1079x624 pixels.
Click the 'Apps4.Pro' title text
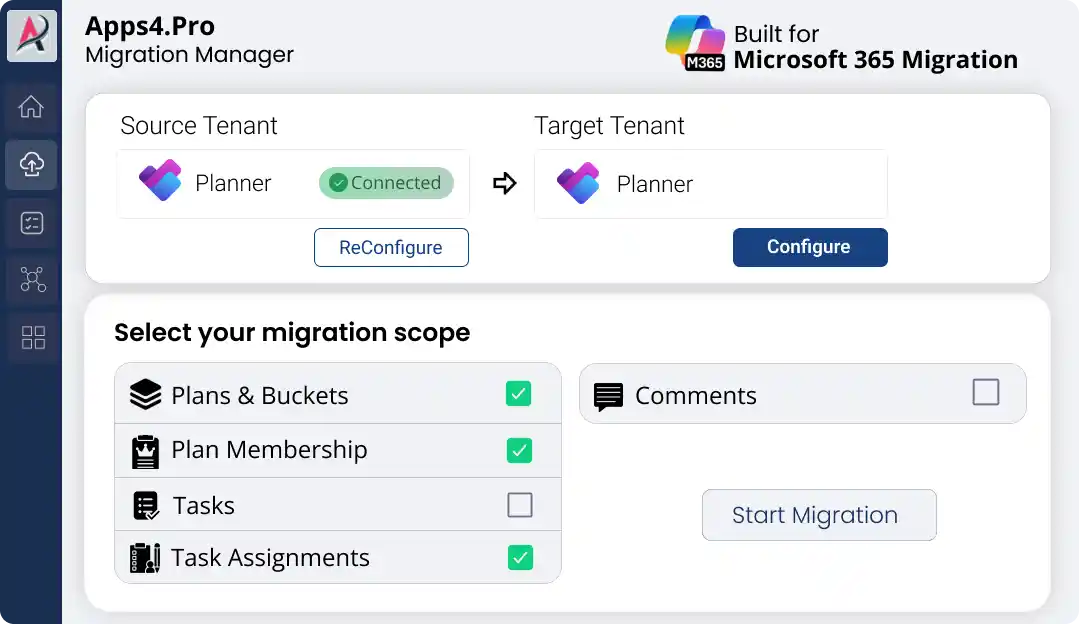point(150,26)
